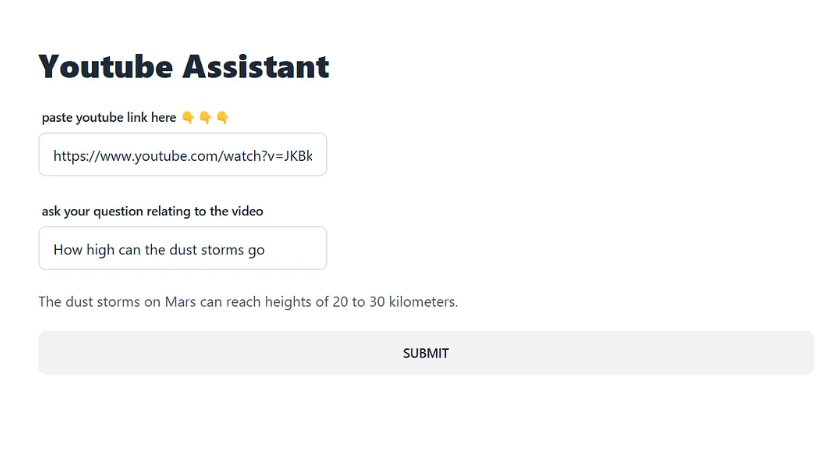This screenshot has width=819, height=469.
Task: Click the middle pointing-down hand emoji
Action: [205, 118]
